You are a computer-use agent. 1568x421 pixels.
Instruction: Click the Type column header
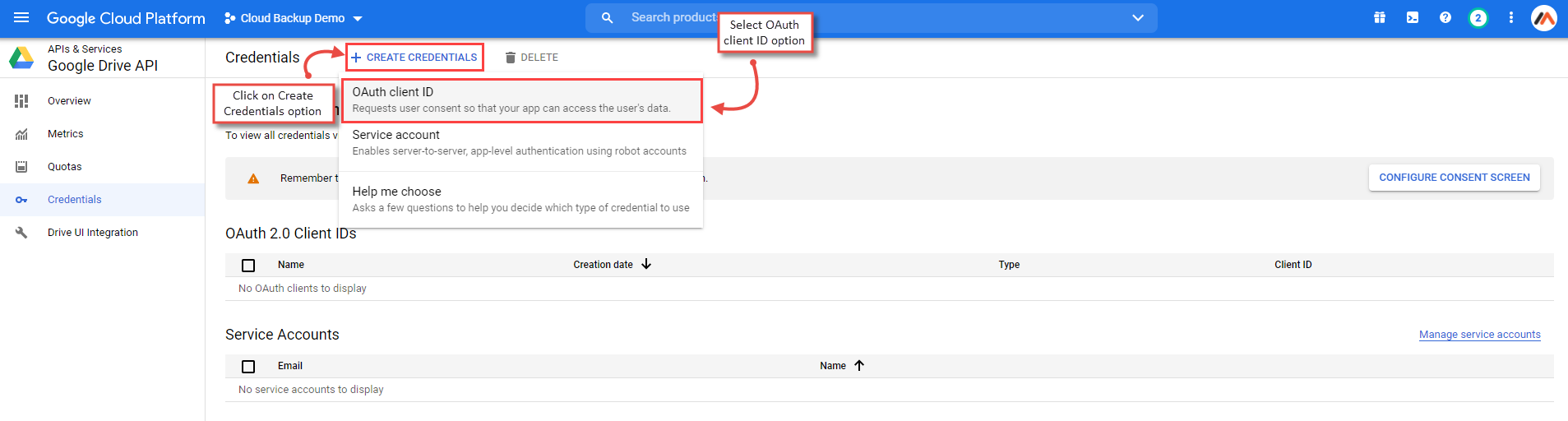click(1009, 265)
